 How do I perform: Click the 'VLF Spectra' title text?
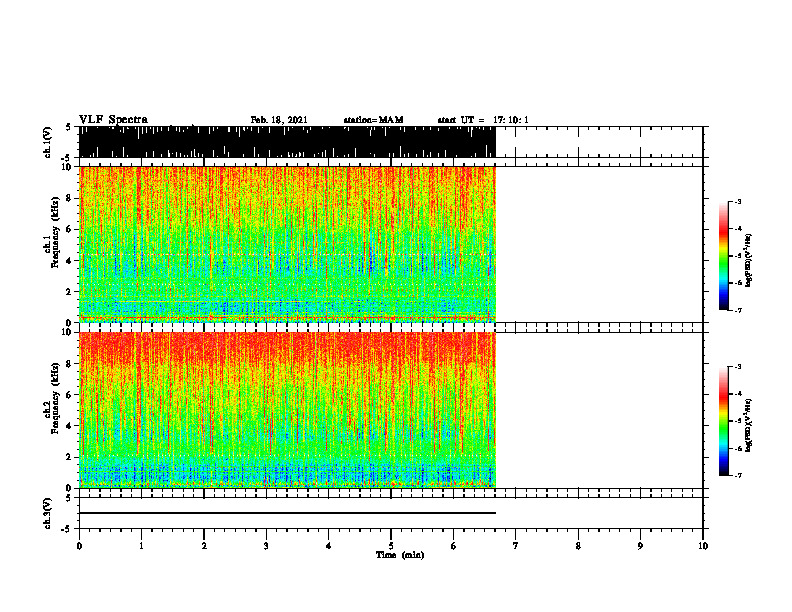(113, 120)
